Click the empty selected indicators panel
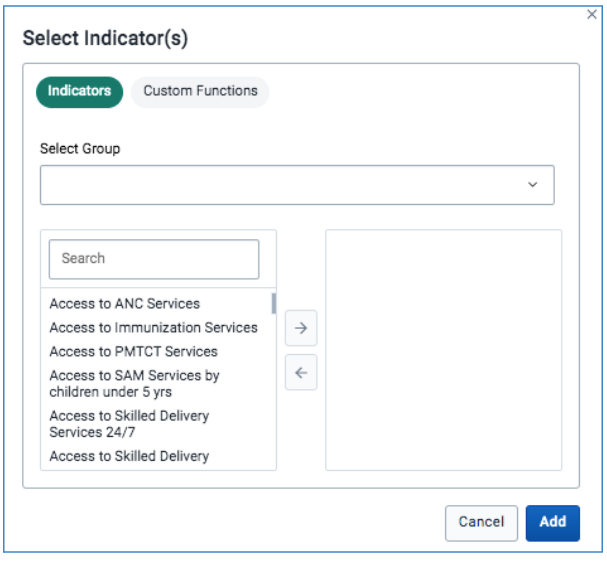 (x=443, y=350)
